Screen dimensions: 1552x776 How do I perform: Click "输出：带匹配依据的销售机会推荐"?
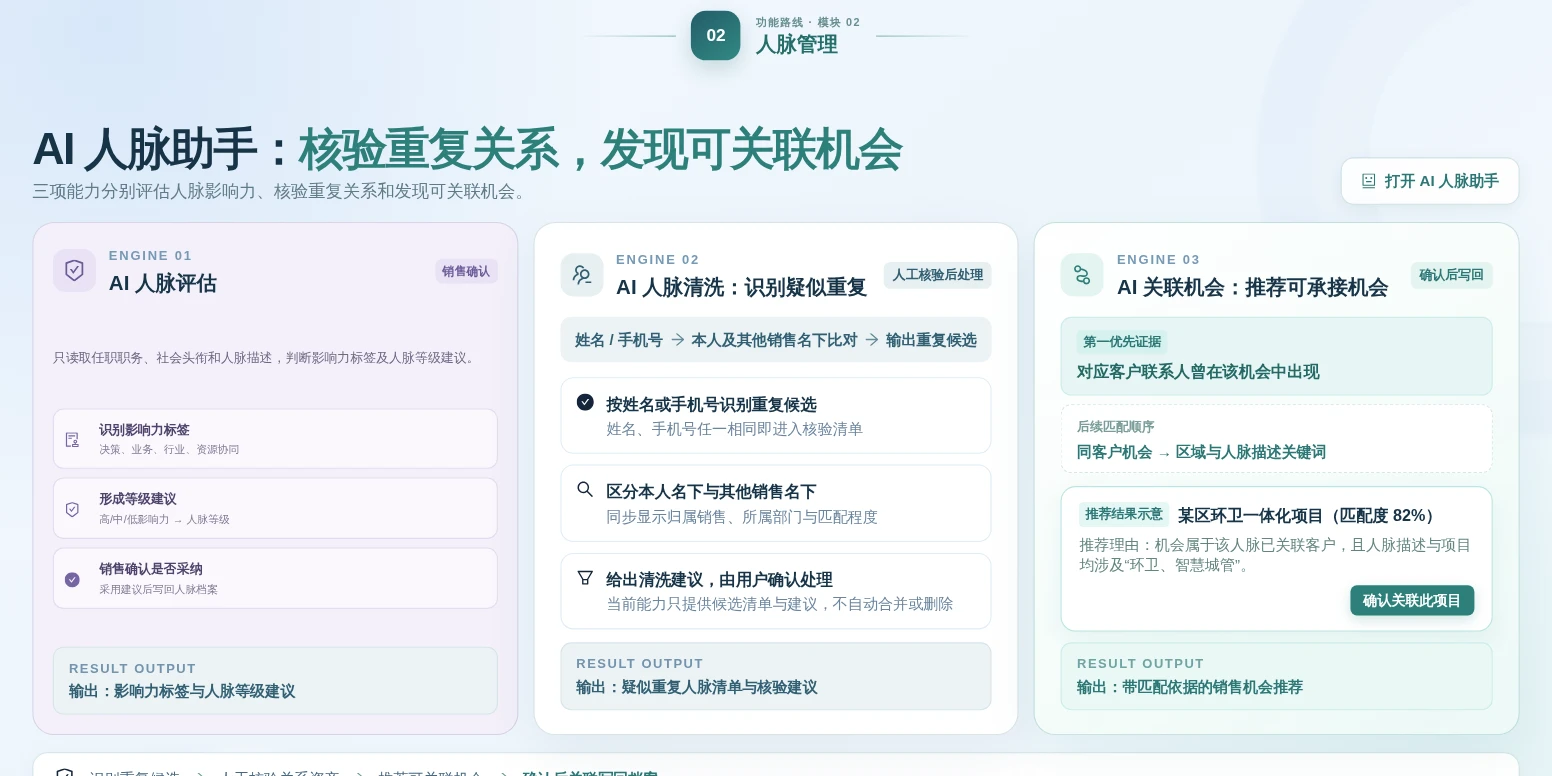(1190, 687)
